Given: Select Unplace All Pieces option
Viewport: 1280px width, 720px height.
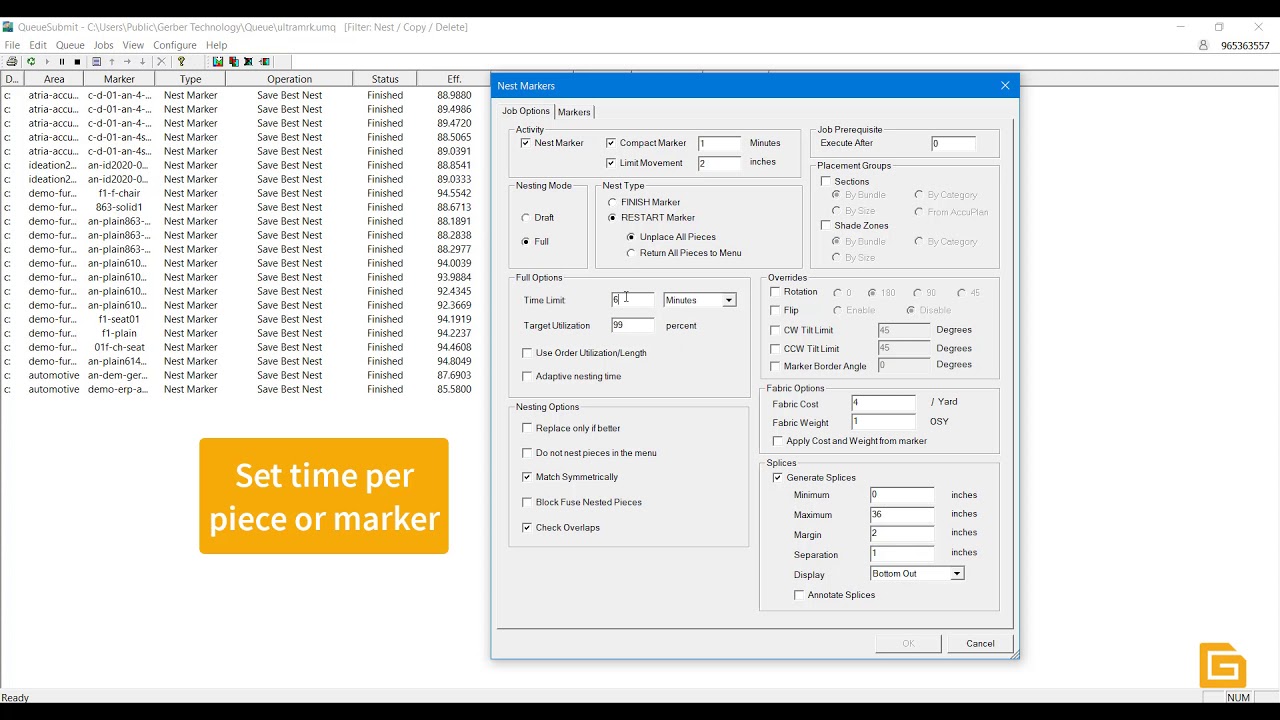Looking at the screenshot, I should pyautogui.click(x=630, y=237).
